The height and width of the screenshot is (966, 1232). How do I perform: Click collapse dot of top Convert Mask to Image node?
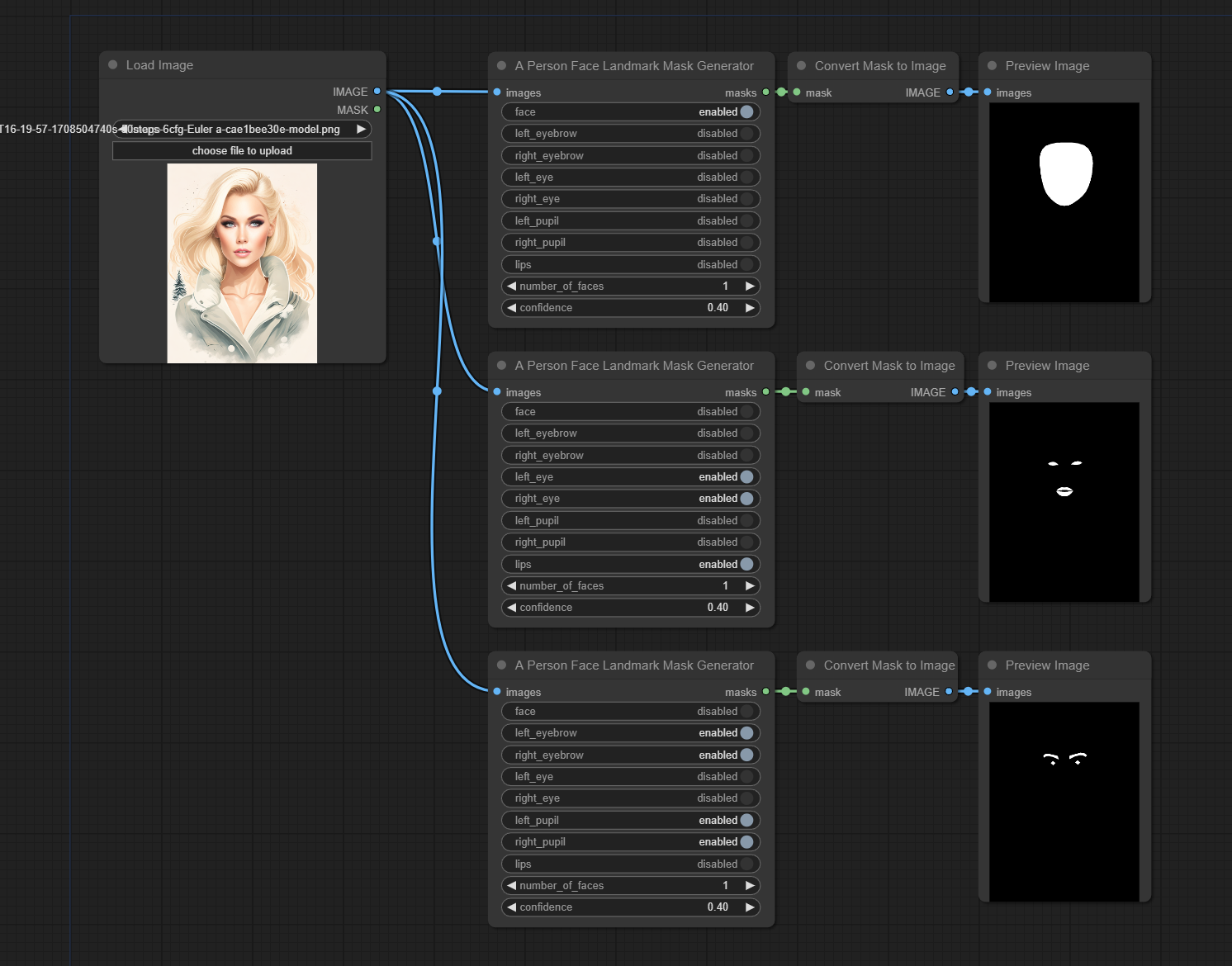pyautogui.click(x=801, y=66)
